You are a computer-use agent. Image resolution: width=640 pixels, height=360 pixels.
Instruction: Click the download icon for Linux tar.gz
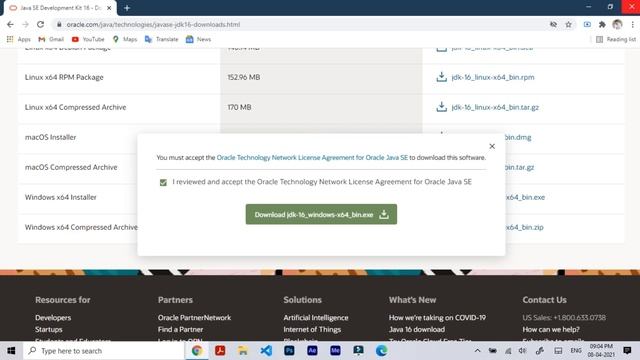click(441, 107)
